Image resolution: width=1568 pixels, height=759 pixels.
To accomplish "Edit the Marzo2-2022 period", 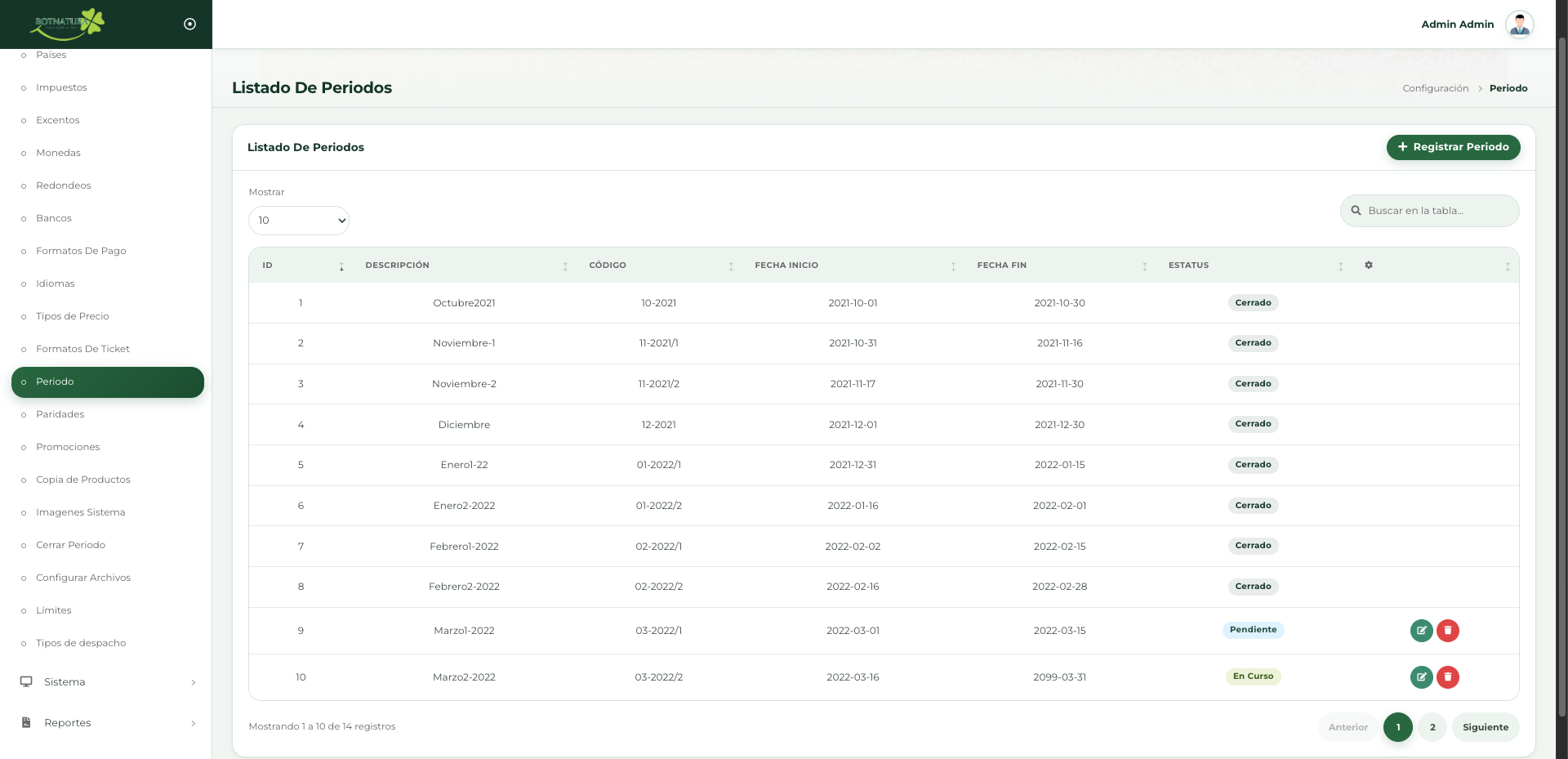I will [x=1421, y=677].
